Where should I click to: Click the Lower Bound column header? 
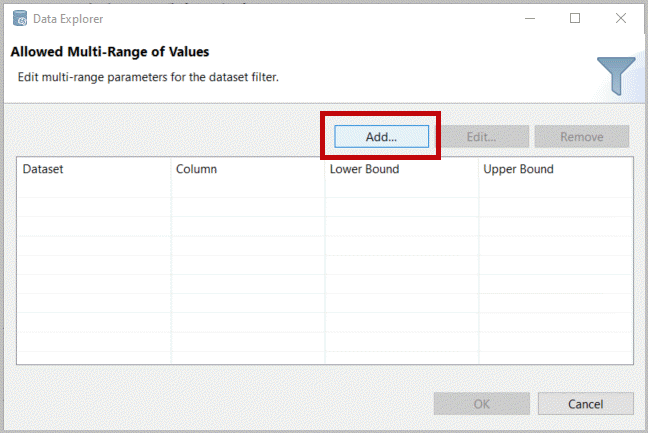click(364, 169)
